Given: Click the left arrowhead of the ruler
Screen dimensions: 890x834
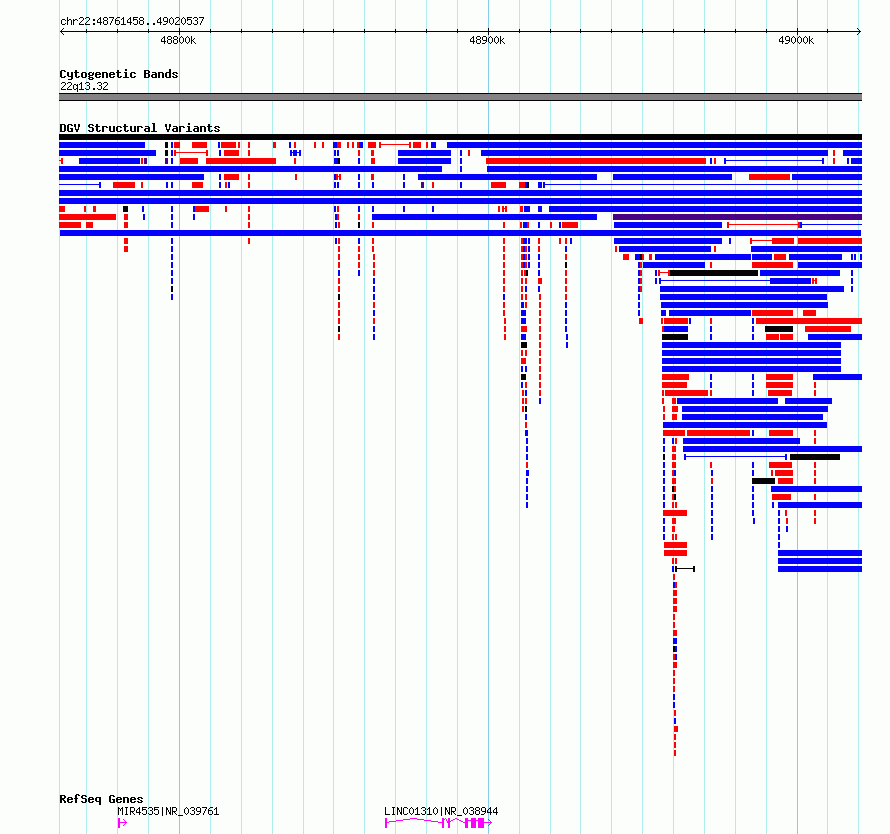Looking at the screenshot, I should coord(62,31).
